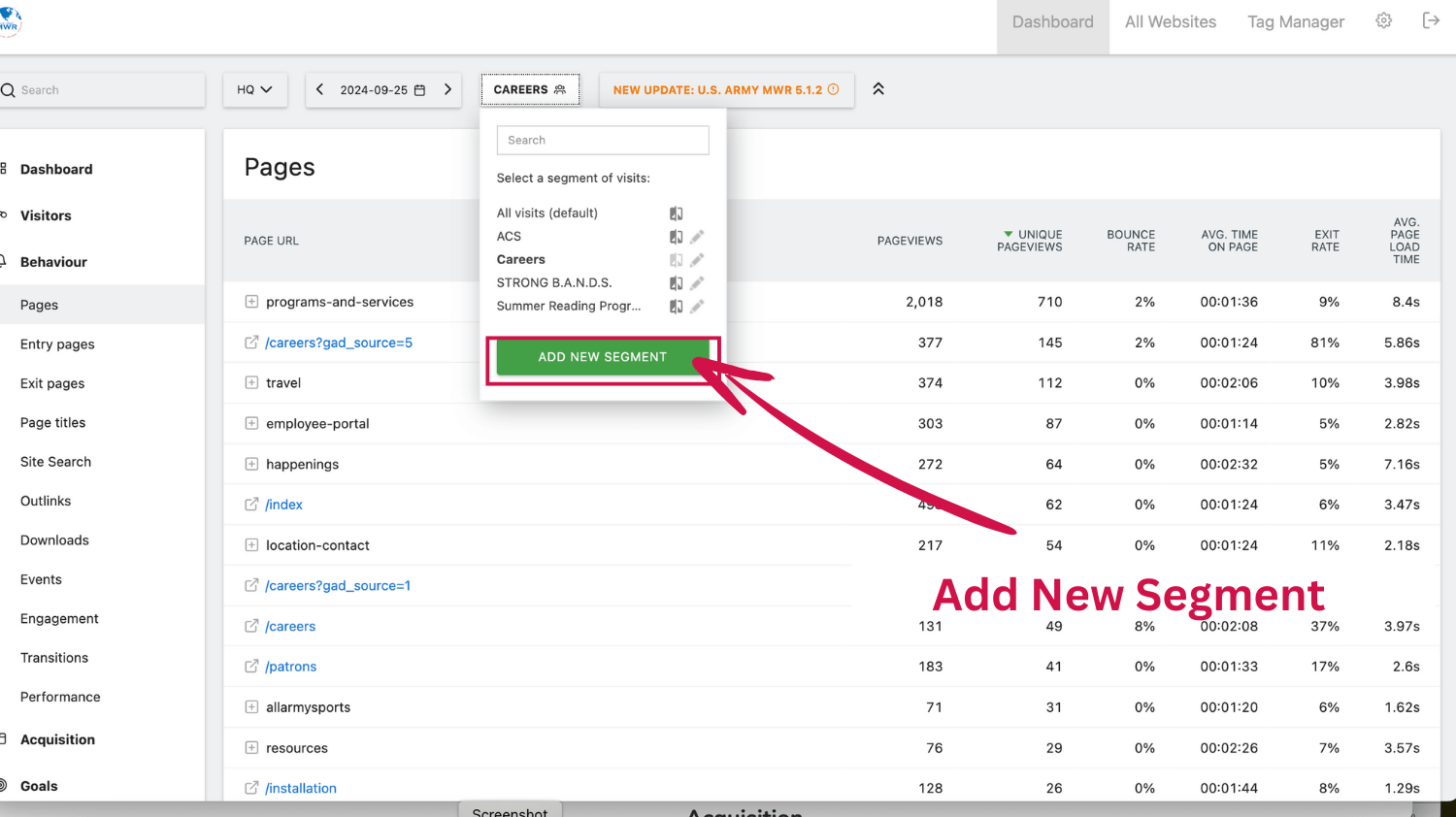Open the calendar icon beside 2024-09-25
The height and width of the screenshot is (817, 1456).
pos(419,90)
